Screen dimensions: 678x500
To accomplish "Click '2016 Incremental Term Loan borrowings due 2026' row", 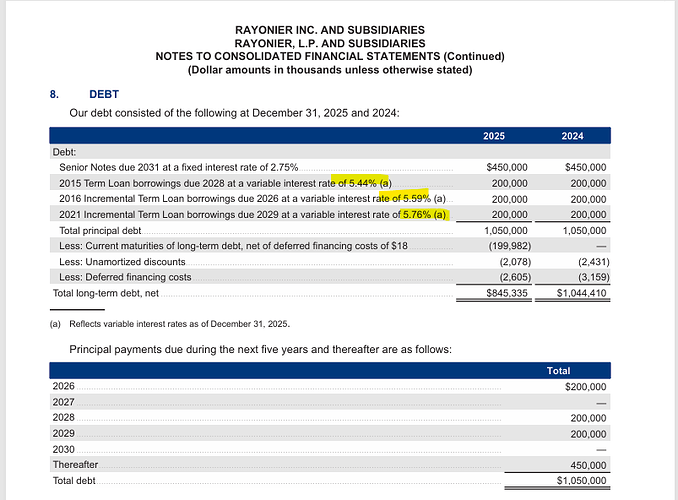I will 330,199.
